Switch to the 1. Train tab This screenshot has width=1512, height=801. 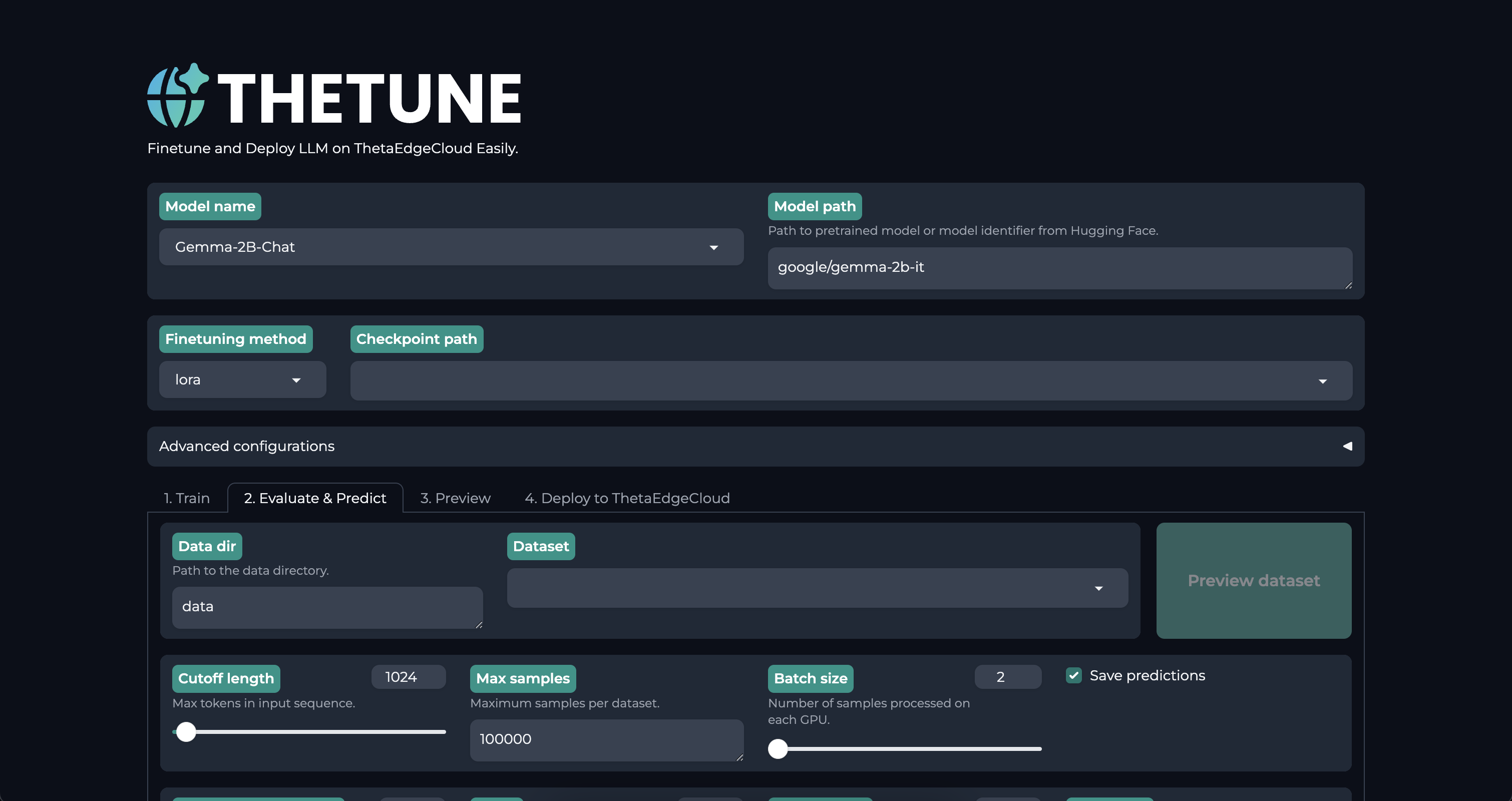pos(187,498)
